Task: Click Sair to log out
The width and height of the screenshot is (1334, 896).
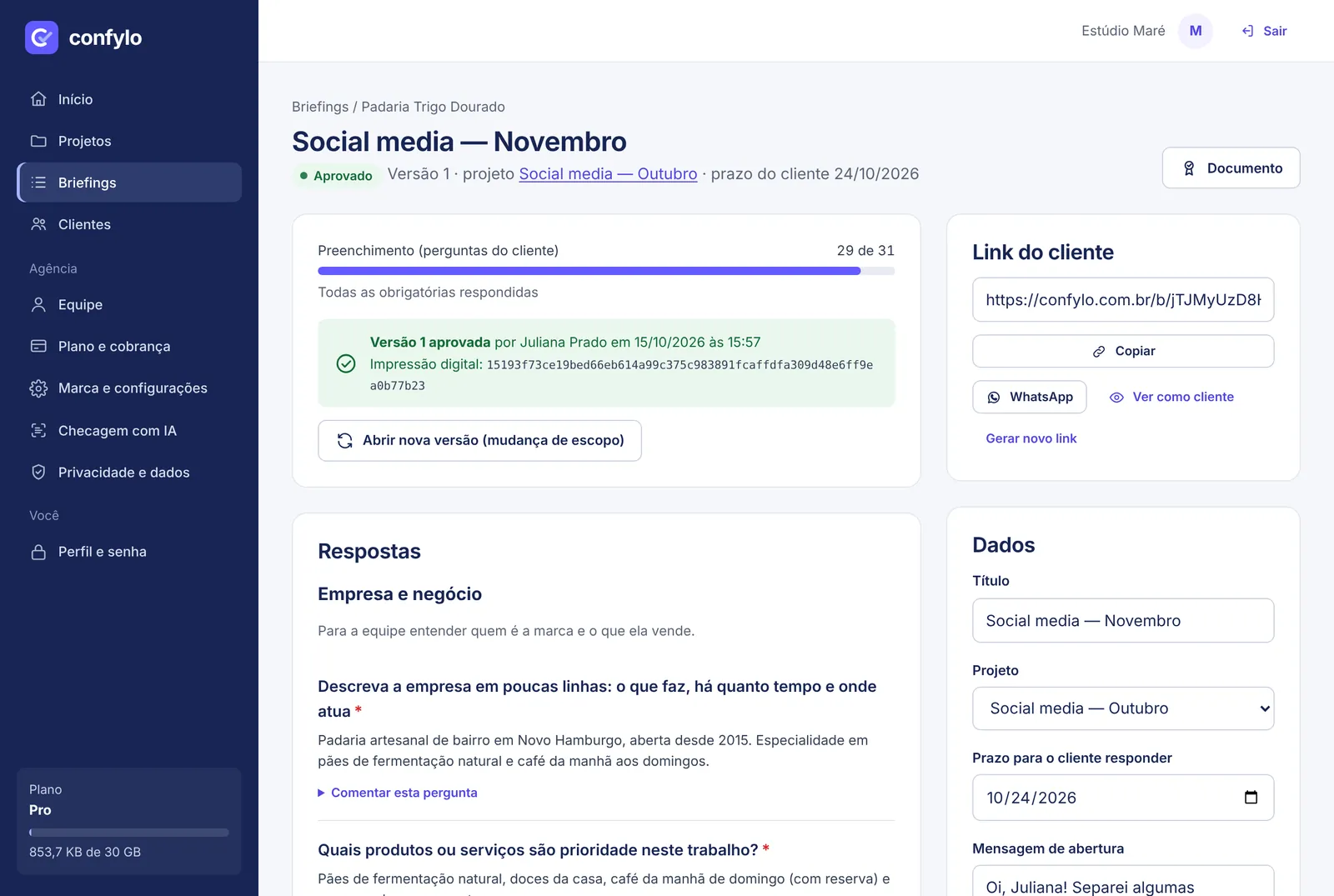Action: click(x=1265, y=31)
